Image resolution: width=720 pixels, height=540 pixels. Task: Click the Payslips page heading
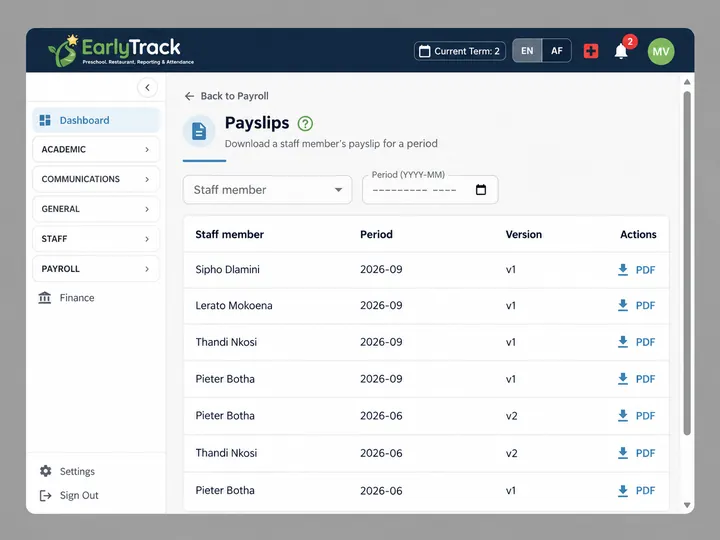coord(257,123)
